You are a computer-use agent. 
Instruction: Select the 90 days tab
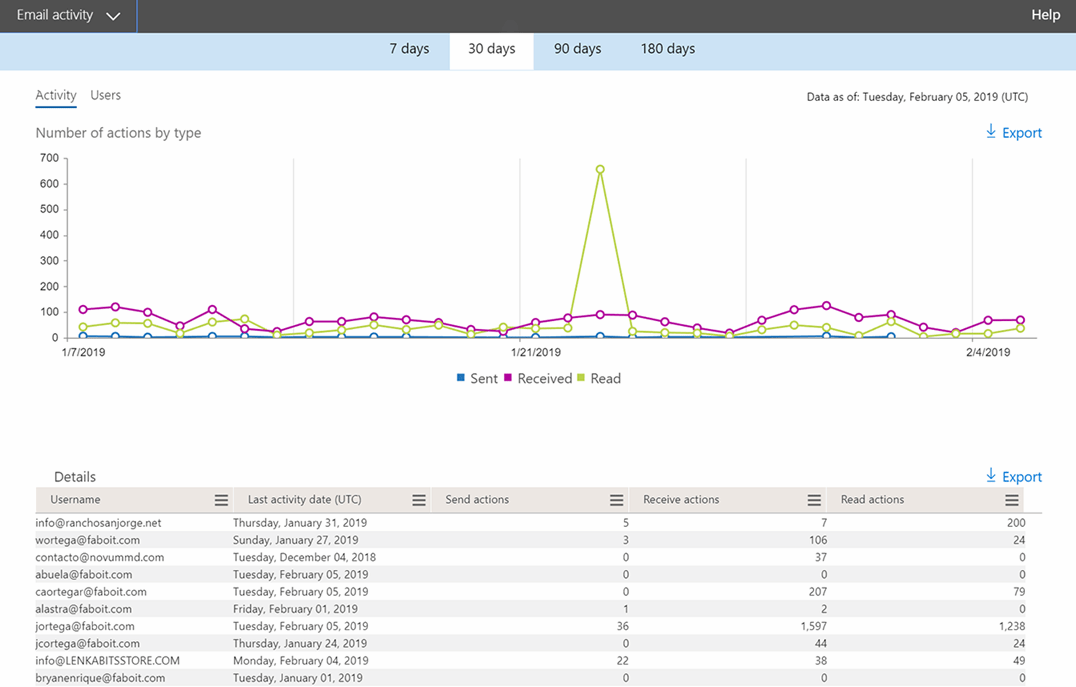click(578, 48)
